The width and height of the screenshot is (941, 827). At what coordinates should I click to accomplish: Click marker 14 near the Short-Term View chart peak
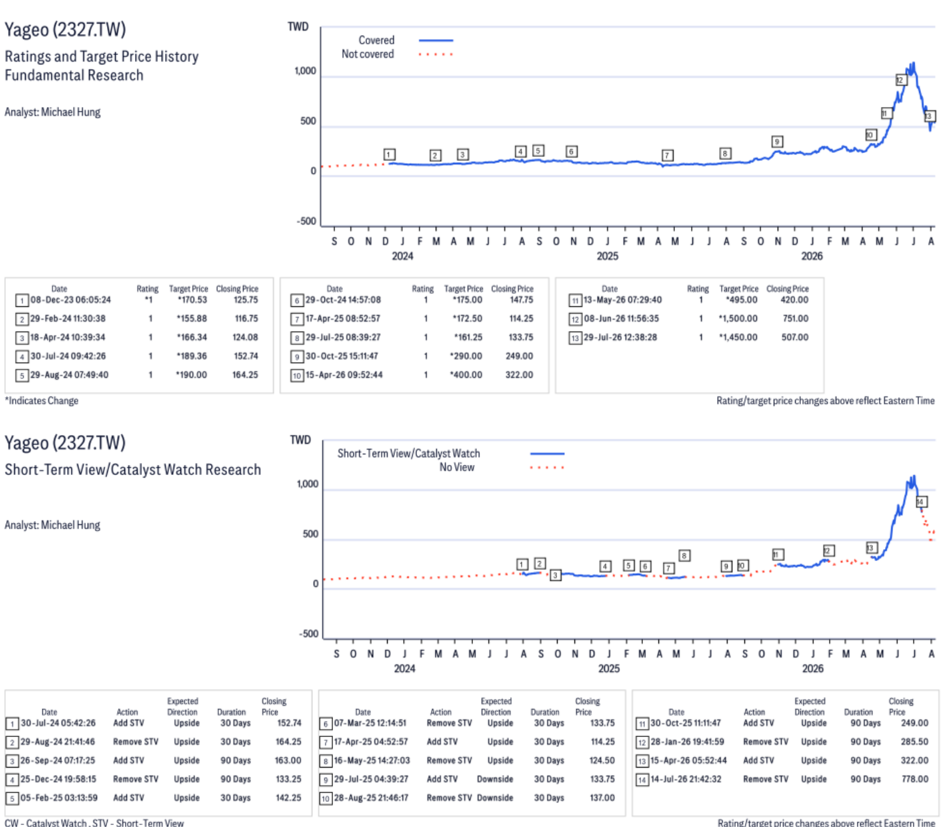pos(922,502)
